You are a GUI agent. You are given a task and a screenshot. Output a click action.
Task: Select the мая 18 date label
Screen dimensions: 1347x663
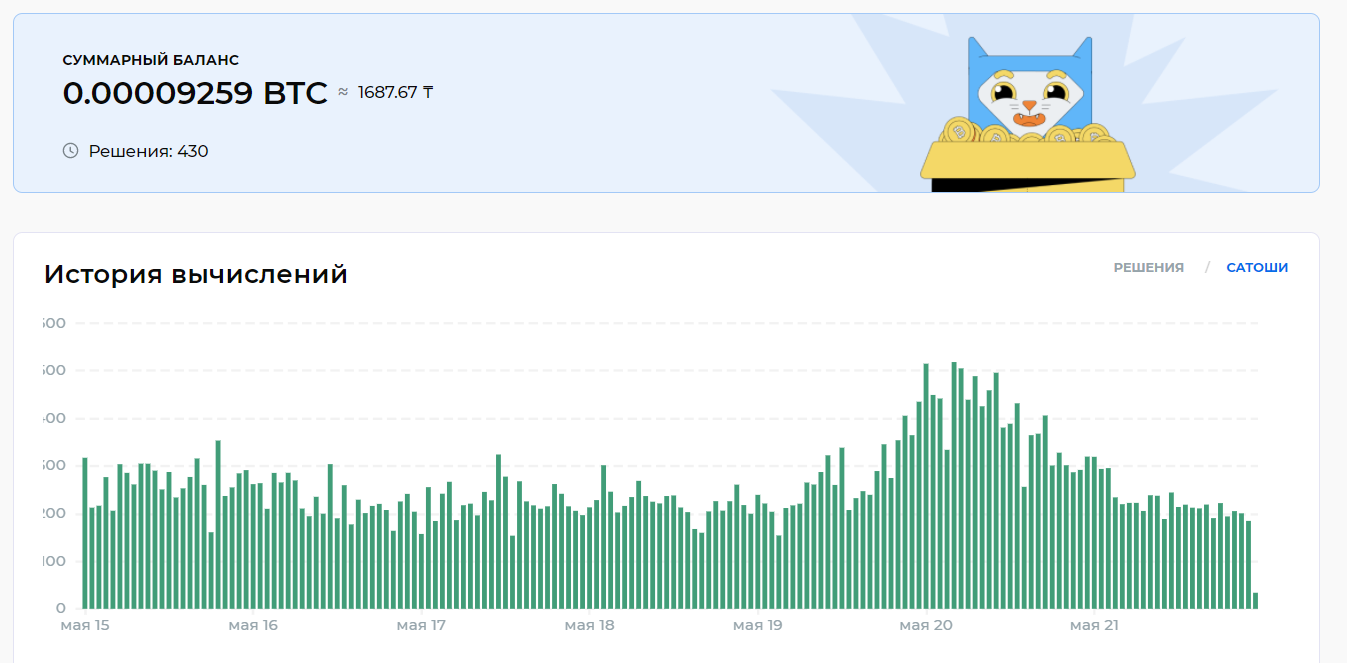(589, 626)
